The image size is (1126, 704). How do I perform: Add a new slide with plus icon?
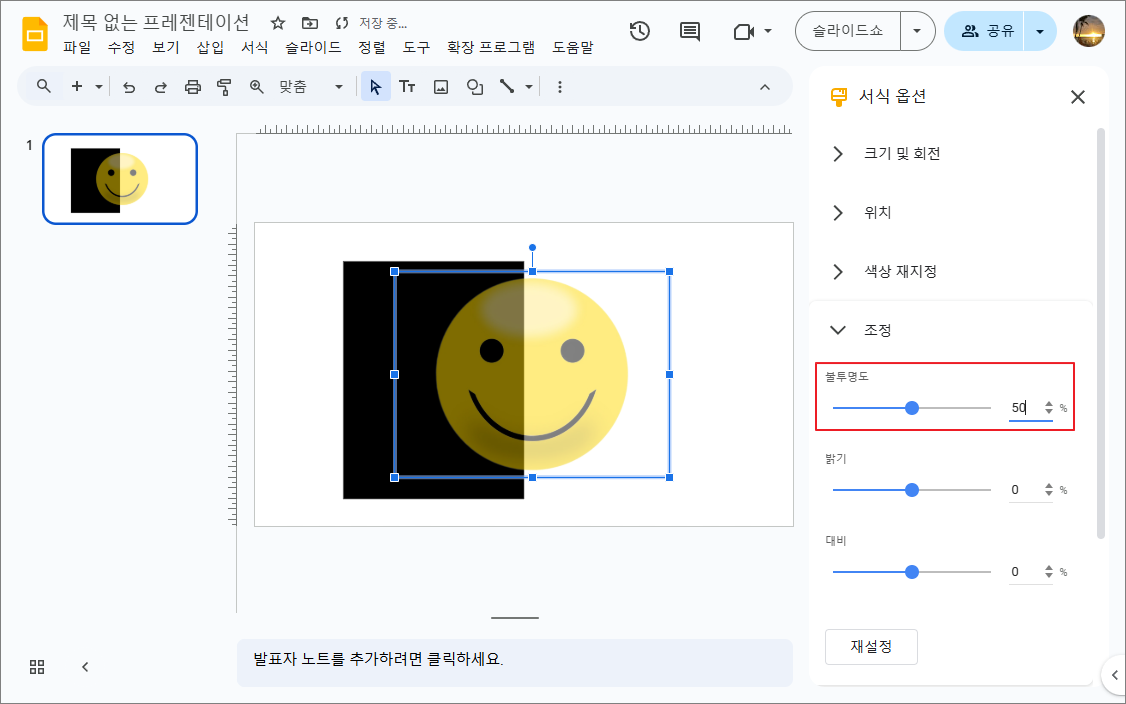pyautogui.click(x=77, y=86)
